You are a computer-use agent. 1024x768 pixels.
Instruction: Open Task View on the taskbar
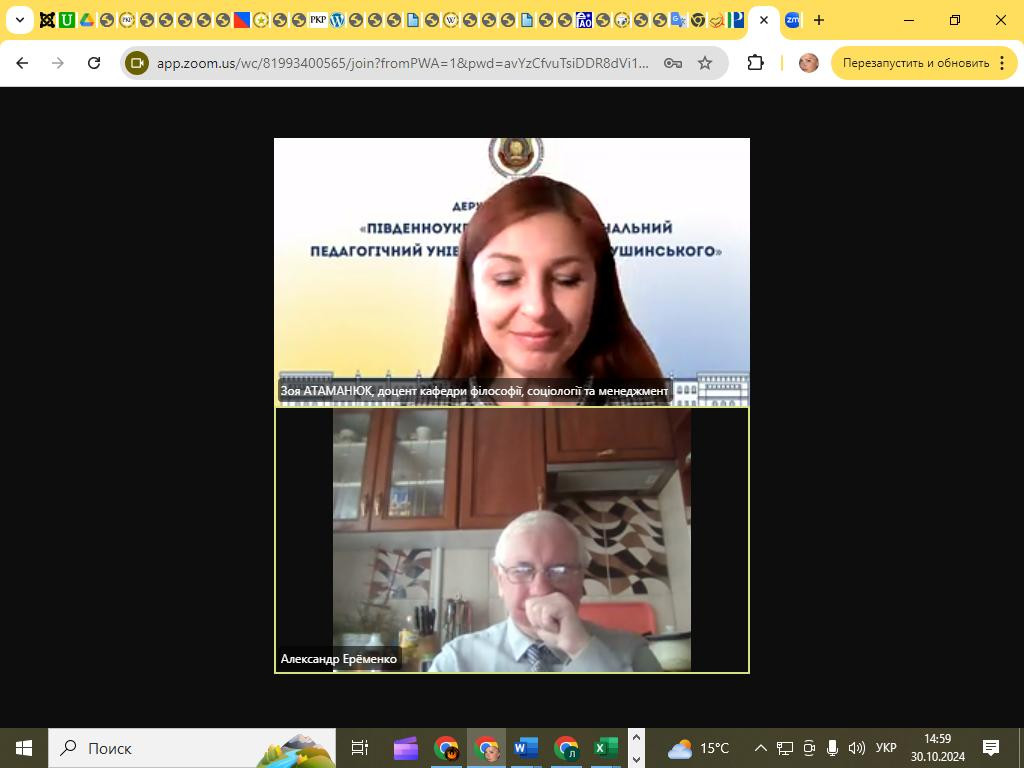[x=360, y=748]
